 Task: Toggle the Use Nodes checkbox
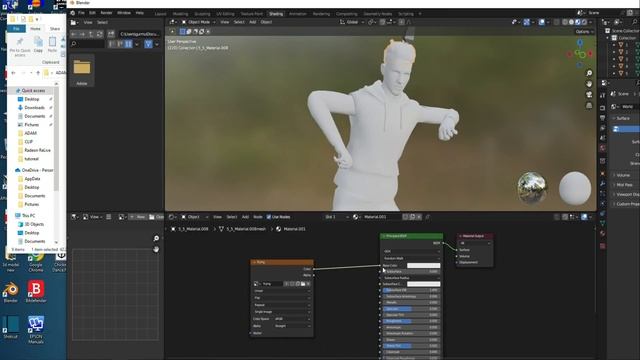pos(269,217)
